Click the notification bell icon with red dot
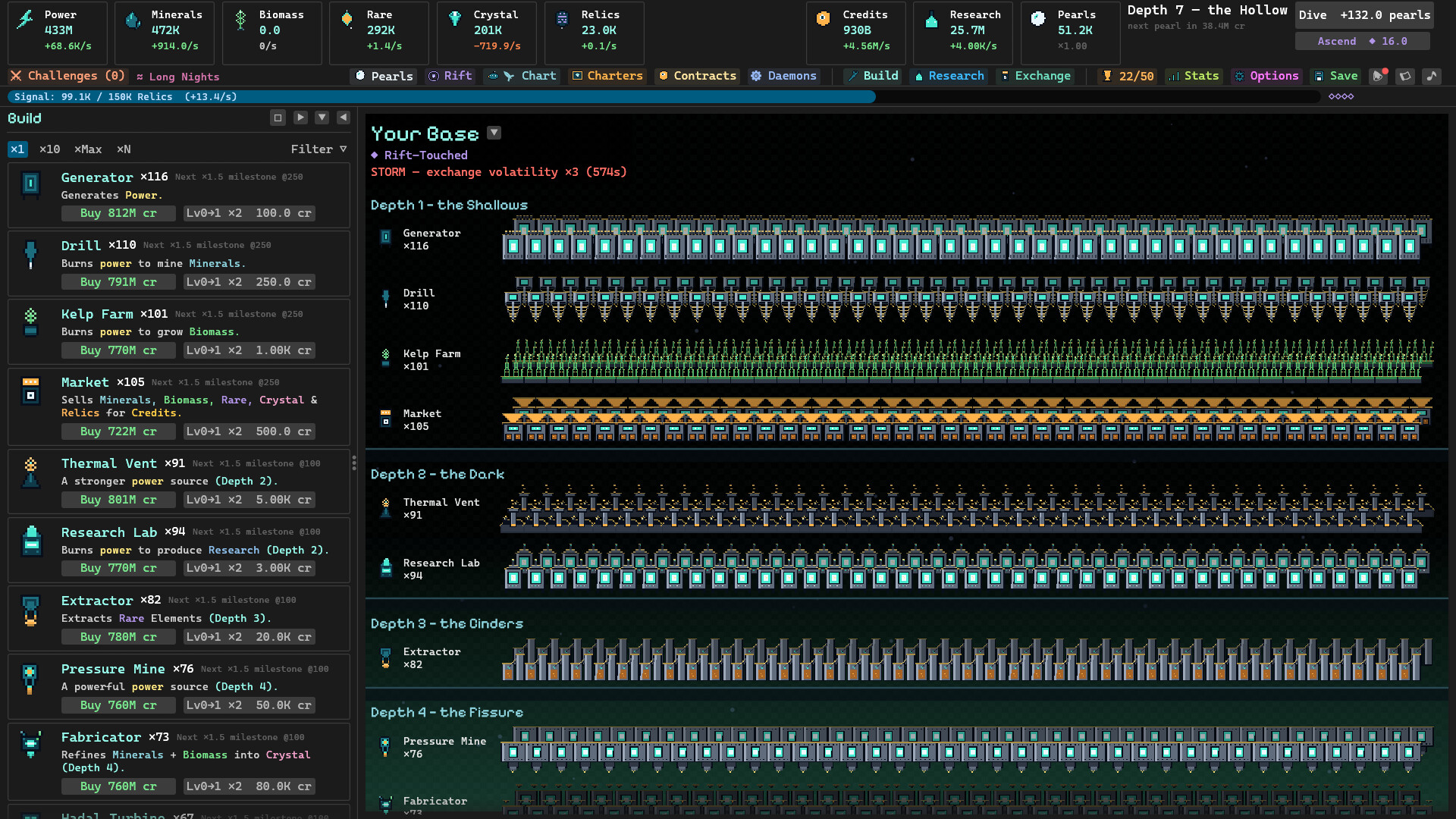 click(x=1379, y=76)
